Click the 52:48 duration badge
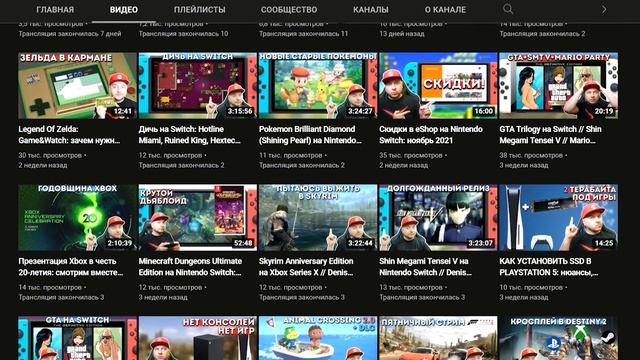Screen dimensions: 640x360 [243, 243]
